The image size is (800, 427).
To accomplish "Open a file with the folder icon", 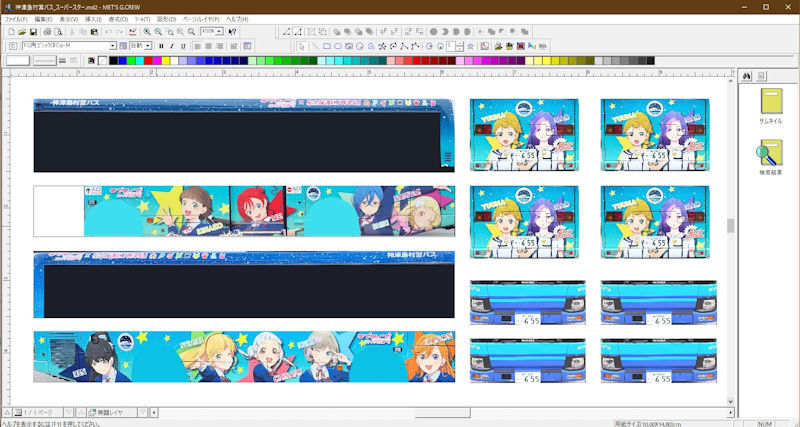I will (x=22, y=32).
